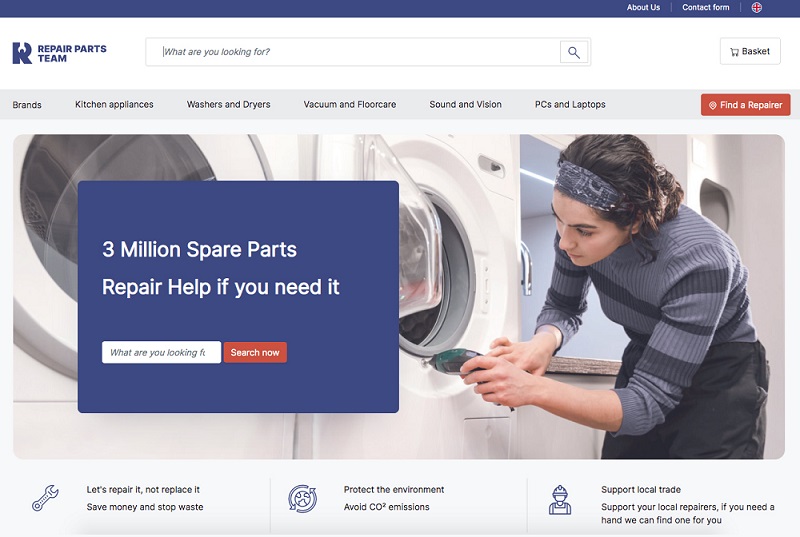Open the Washers and Dryers menu
Image resolution: width=800 pixels, height=537 pixels.
point(229,105)
